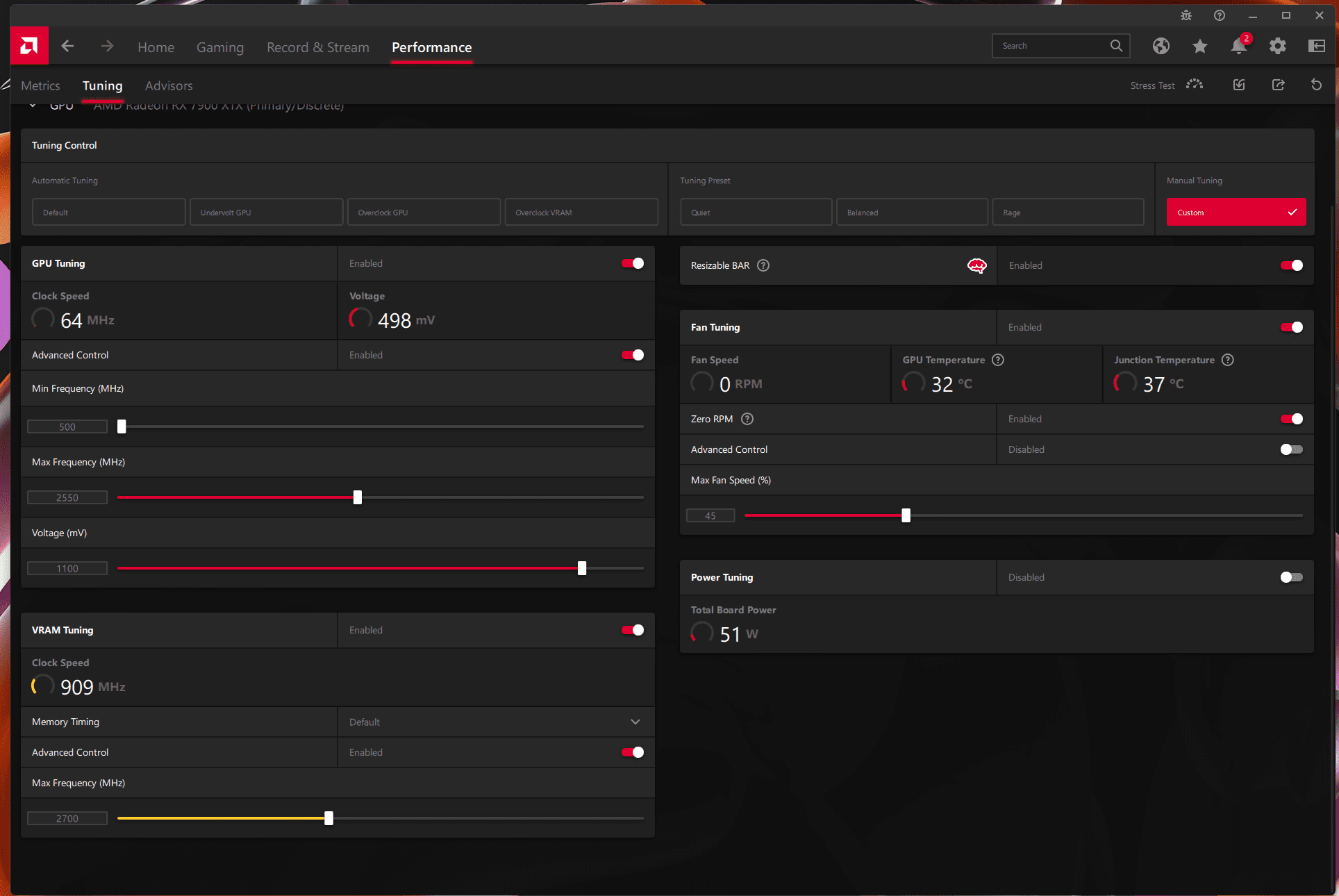This screenshot has height=896, width=1339.
Task: Disable VRAM Tuning toggle
Action: (633, 630)
